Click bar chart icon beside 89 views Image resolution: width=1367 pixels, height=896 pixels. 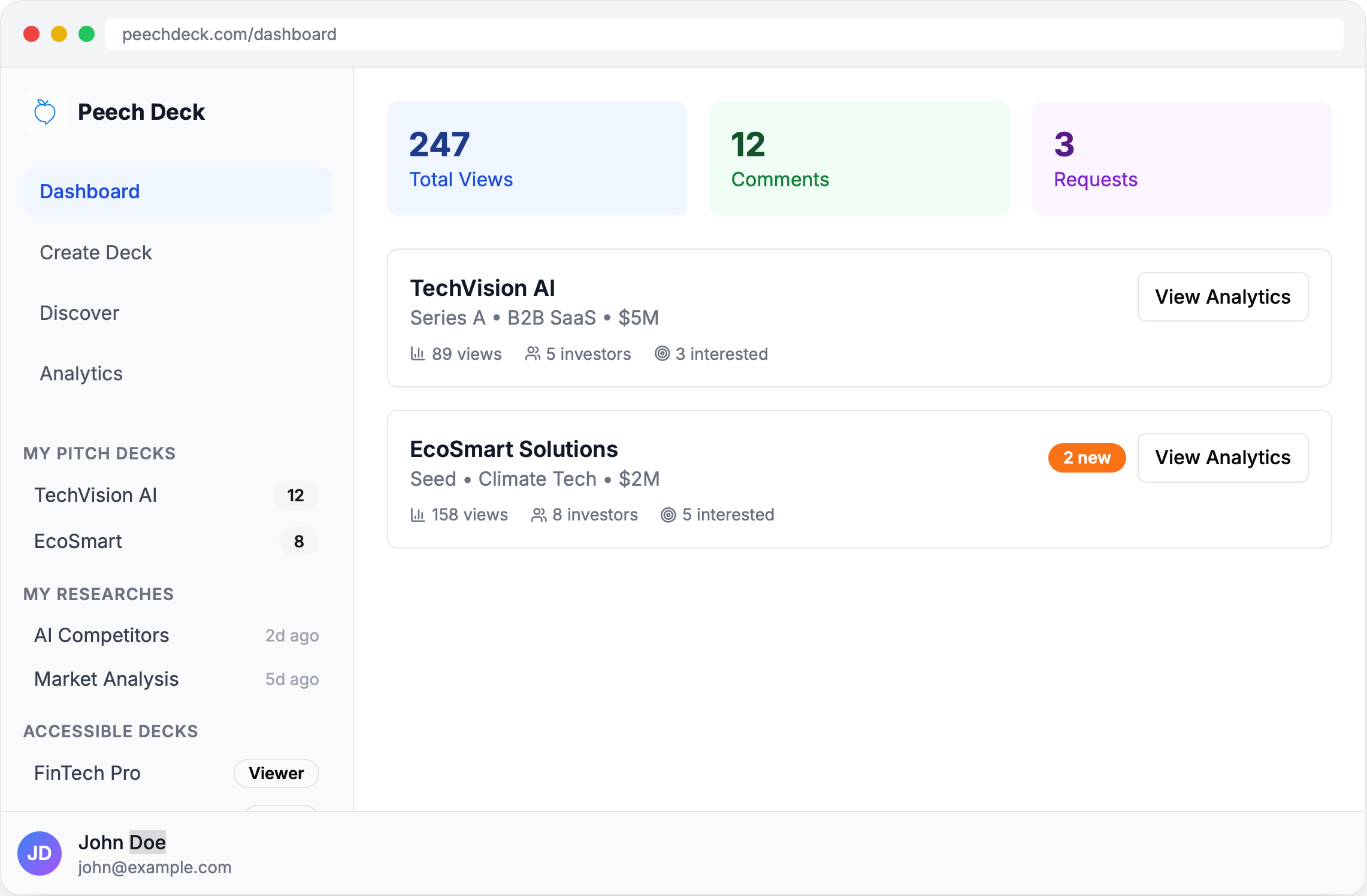point(418,353)
